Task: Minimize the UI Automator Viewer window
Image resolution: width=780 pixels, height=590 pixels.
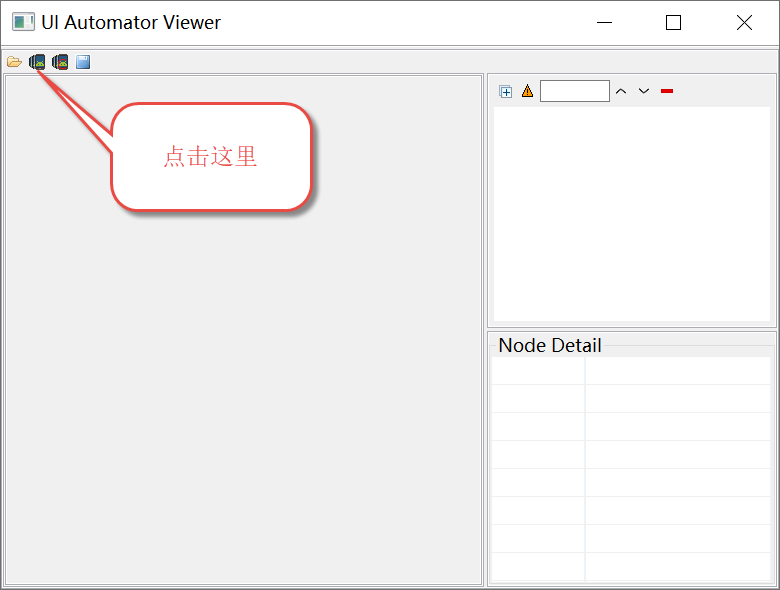Action: click(x=603, y=22)
